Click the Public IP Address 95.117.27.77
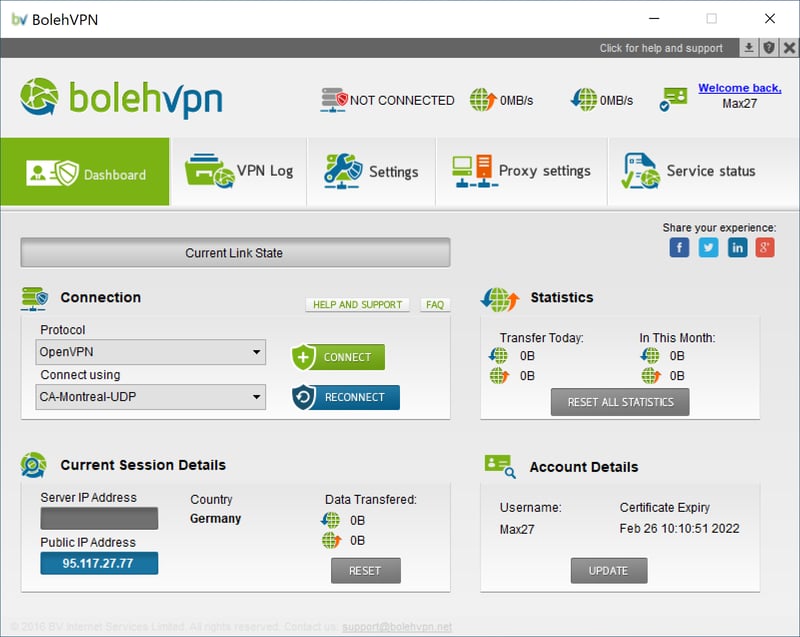Viewport: 800px width, 637px height. pyautogui.click(x=99, y=563)
